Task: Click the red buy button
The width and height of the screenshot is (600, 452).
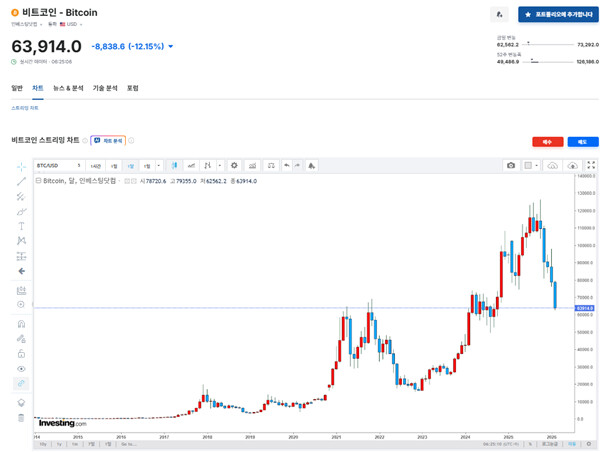Action: (548, 142)
